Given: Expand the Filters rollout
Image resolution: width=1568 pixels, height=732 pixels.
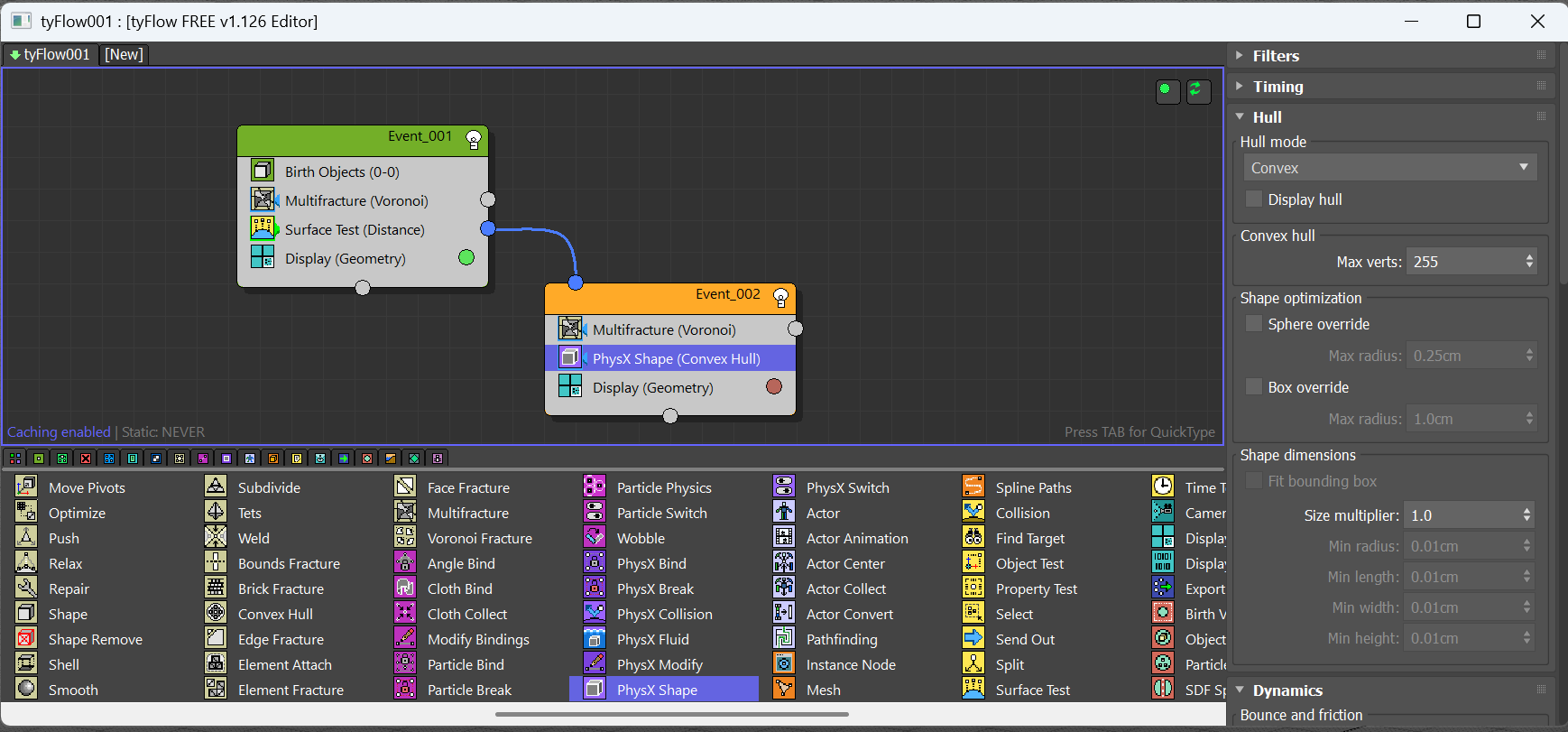Looking at the screenshot, I should click(1241, 56).
